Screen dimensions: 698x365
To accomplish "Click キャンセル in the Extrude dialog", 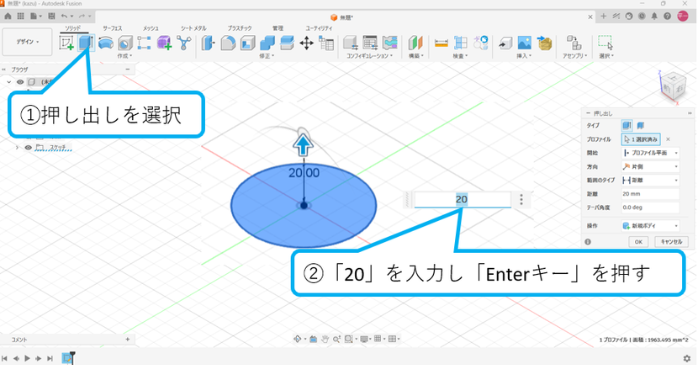I will click(671, 242).
